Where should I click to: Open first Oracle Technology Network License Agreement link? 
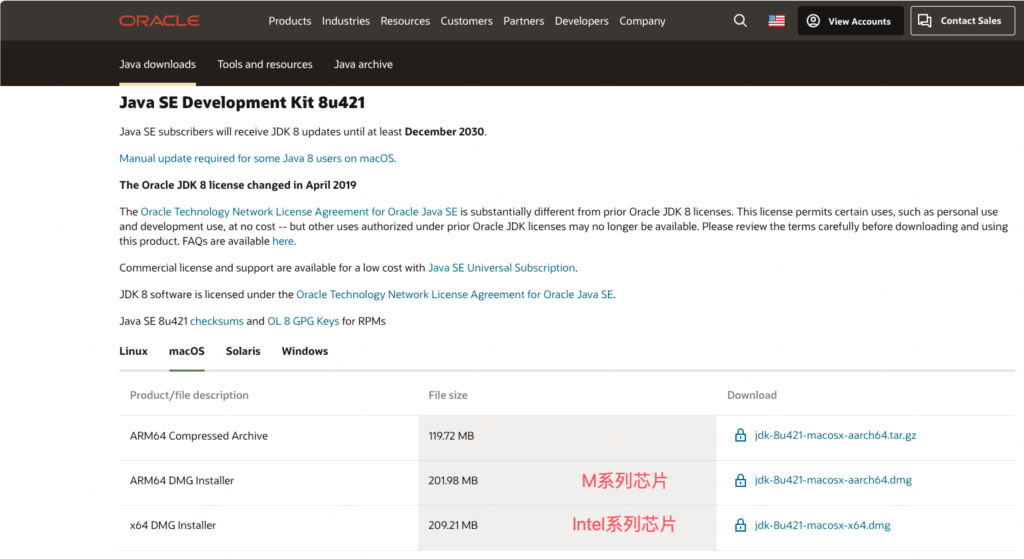pyautogui.click(x=298, y=212)
